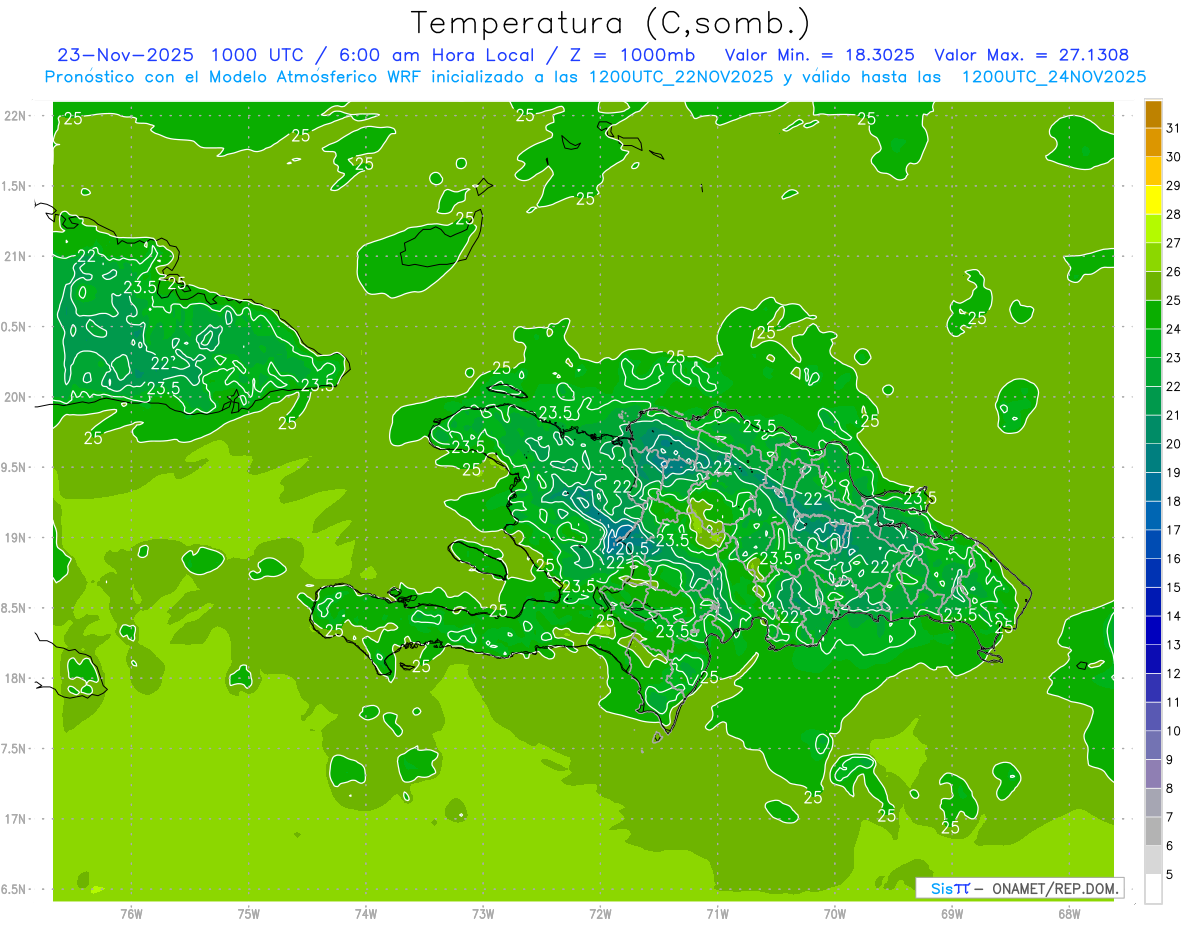Click the "18N" latitude axis label

tap(15, 678)
